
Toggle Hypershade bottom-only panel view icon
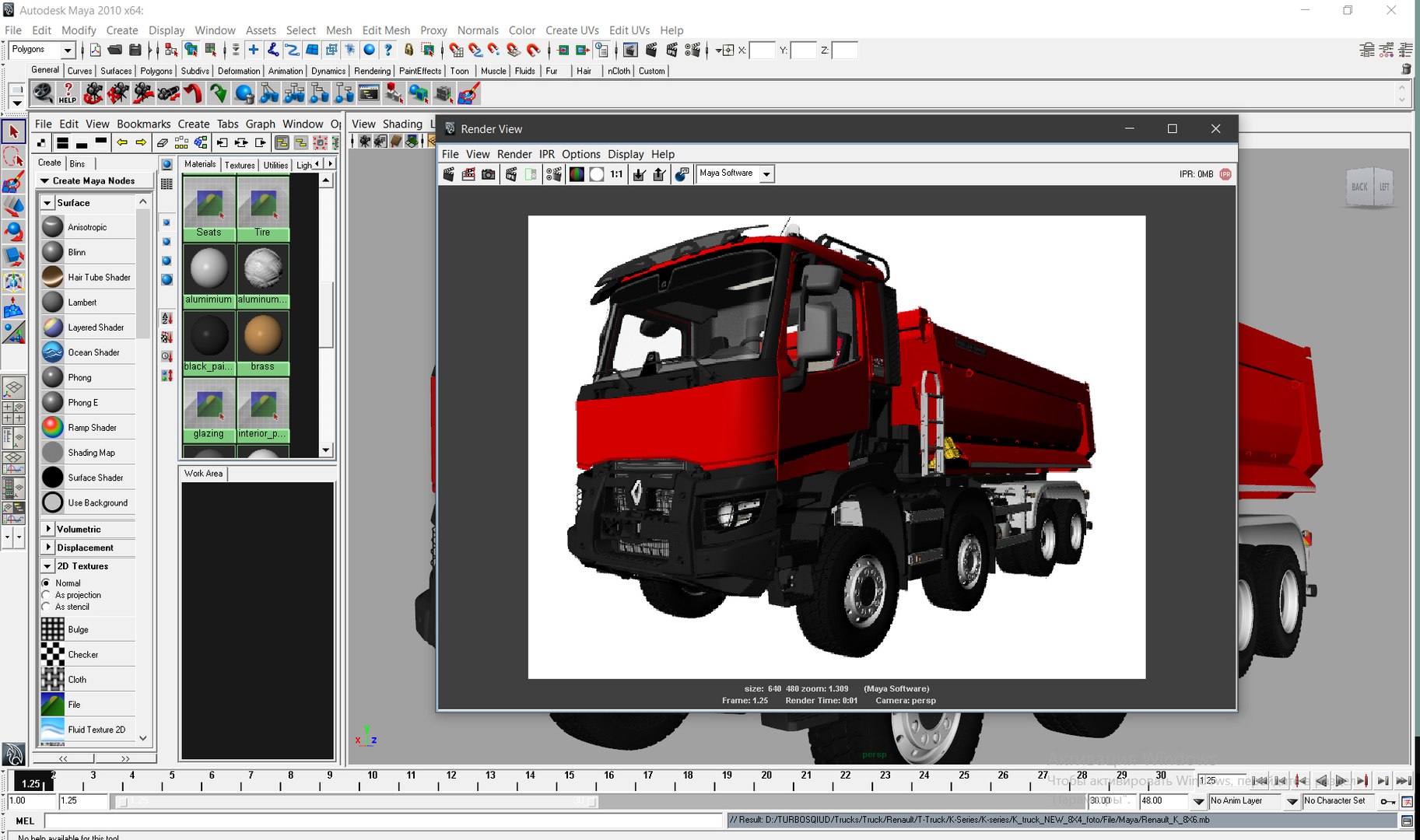(82, 142)
